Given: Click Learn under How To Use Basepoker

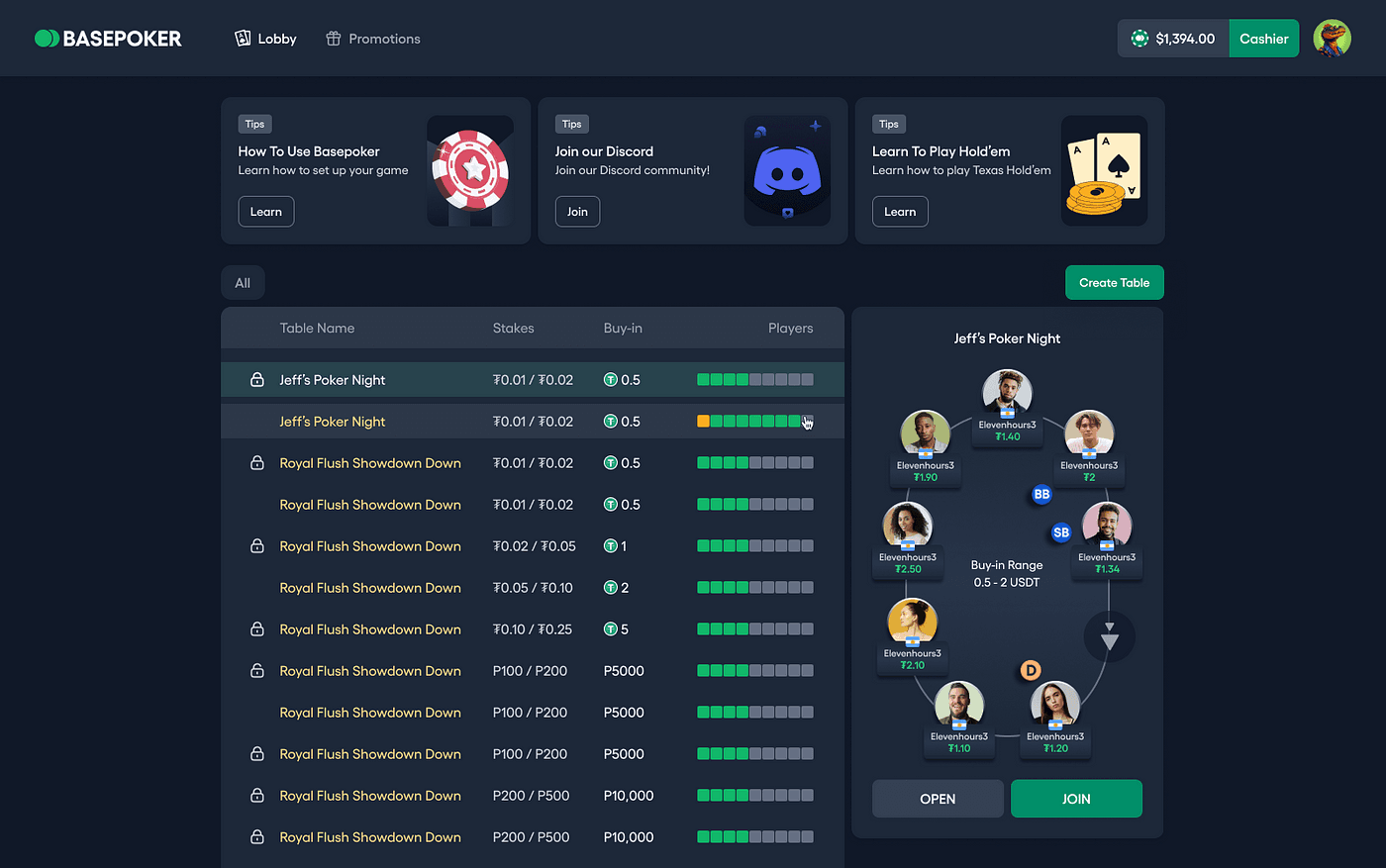Looking at the screenshot, I should (x=266, y=212).
